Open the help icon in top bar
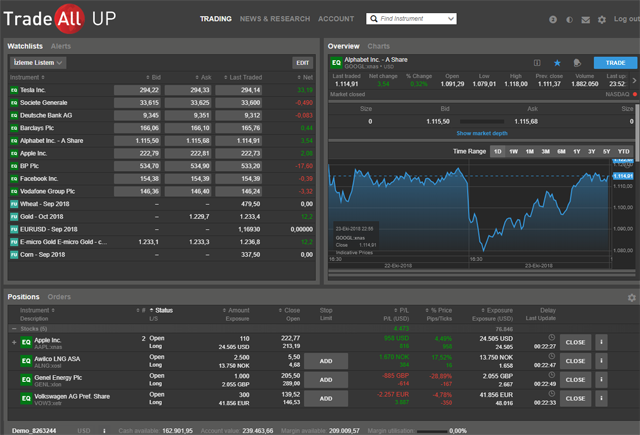 point(553,19)
